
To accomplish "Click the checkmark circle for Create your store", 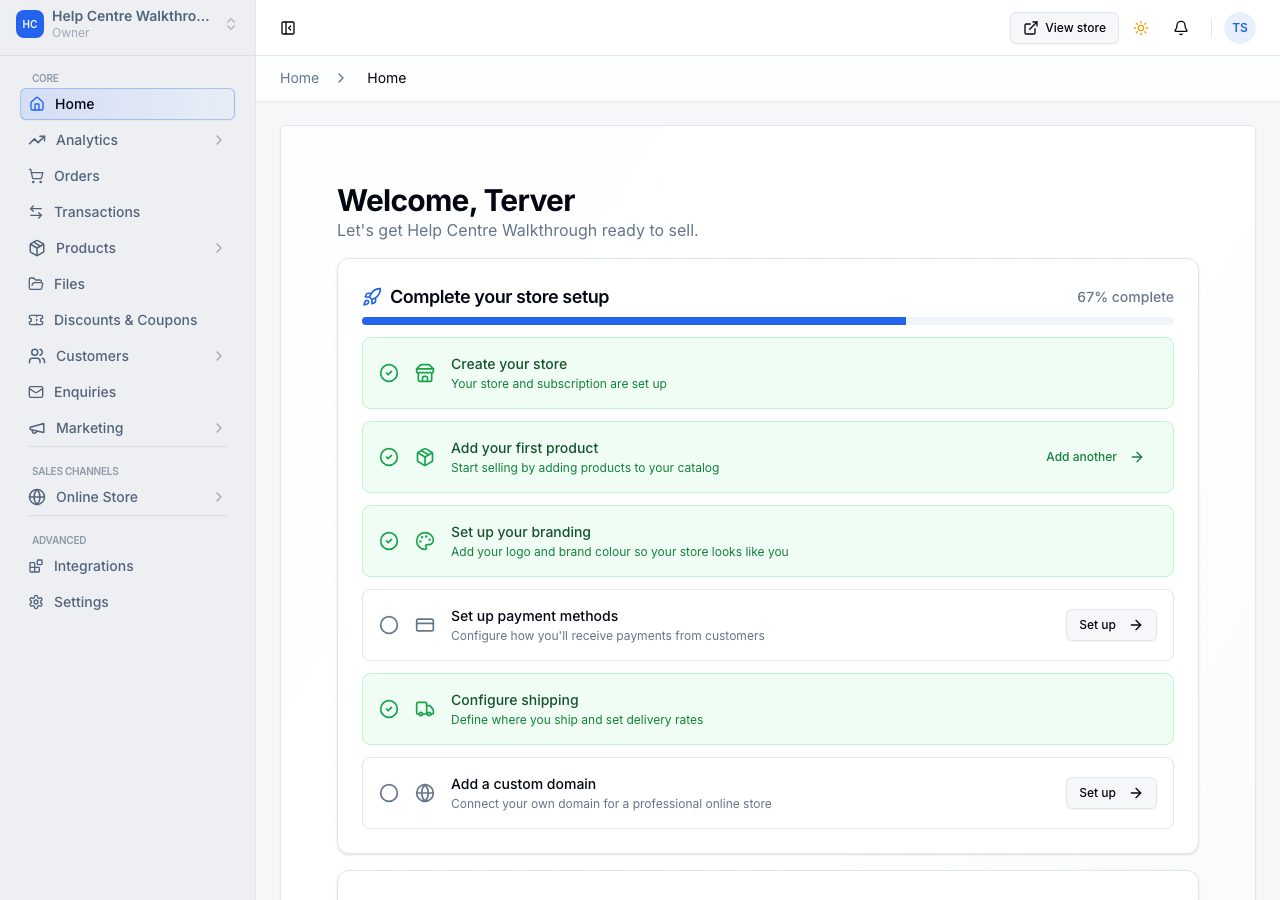I will point(389,373).
